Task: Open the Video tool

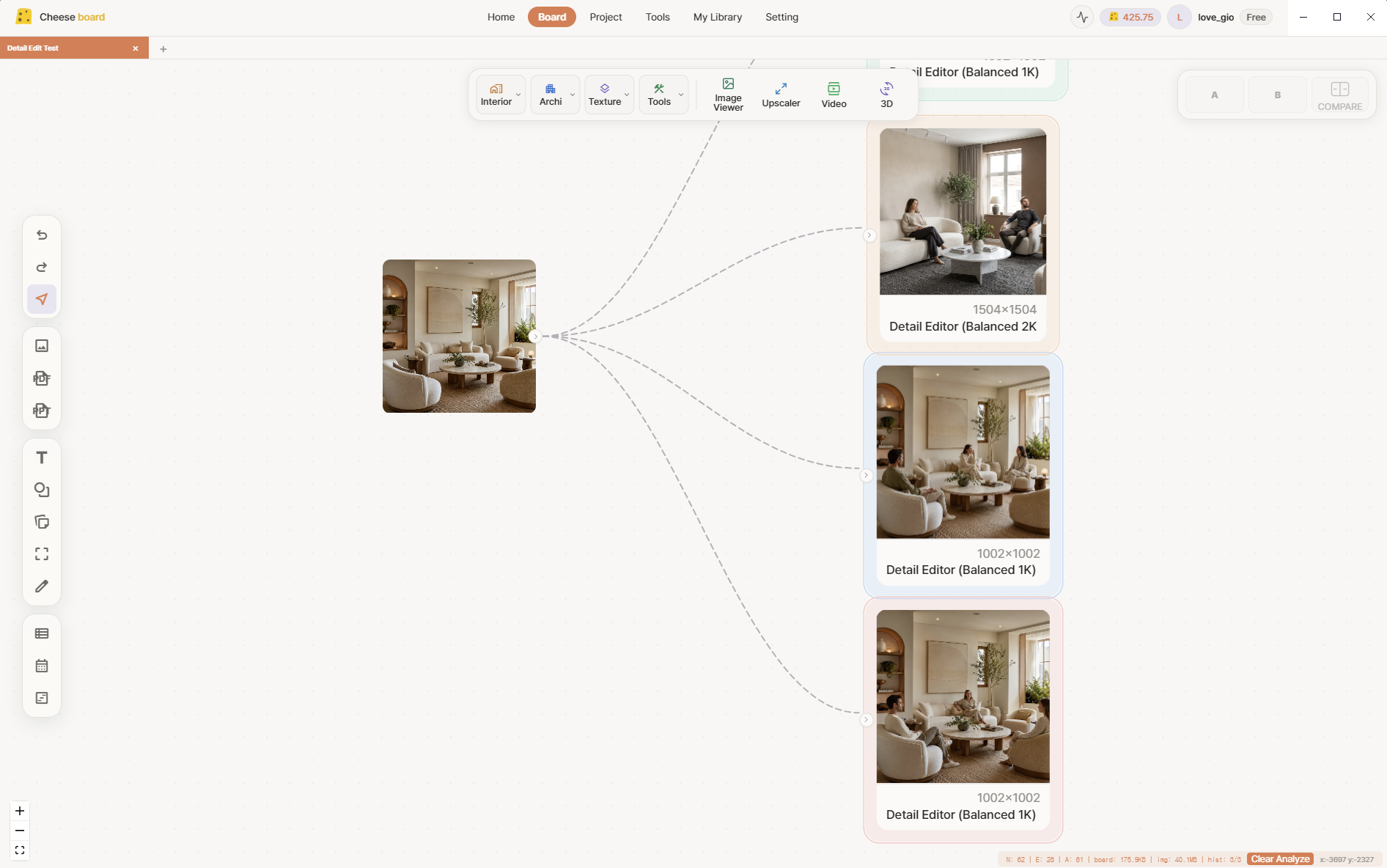Action: 834,95
